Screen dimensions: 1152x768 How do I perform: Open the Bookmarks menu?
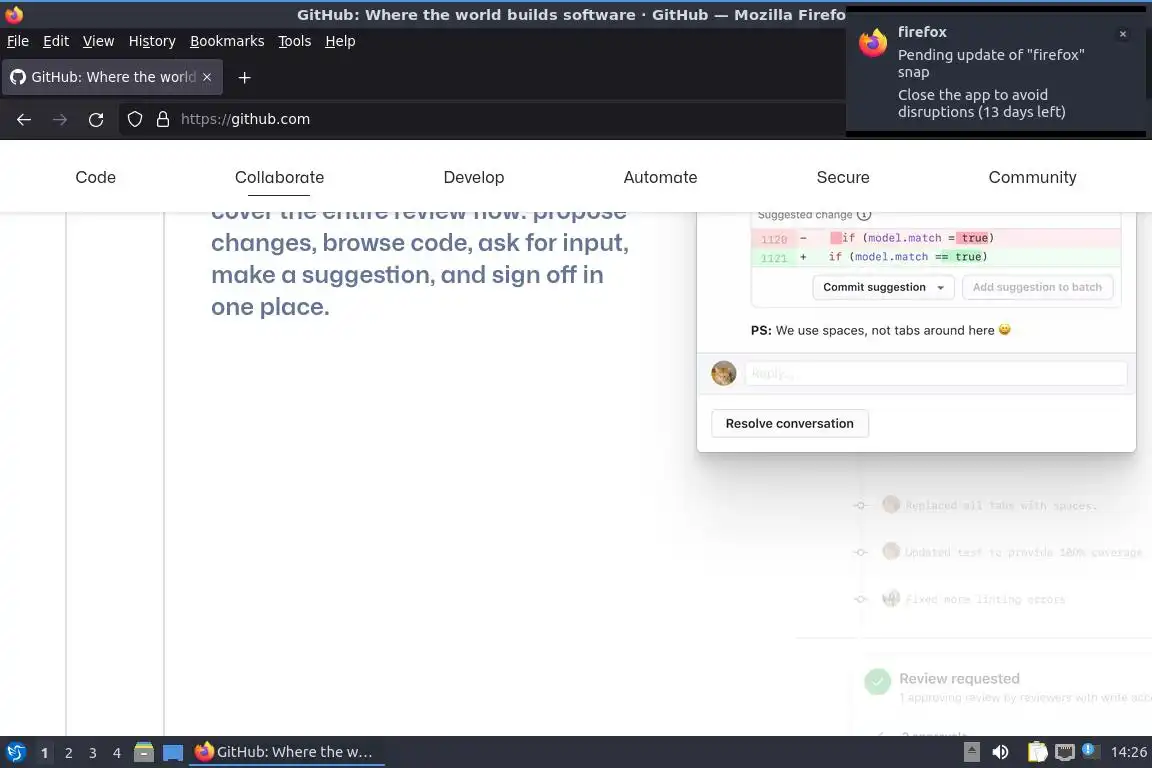(x=227, y=41)
